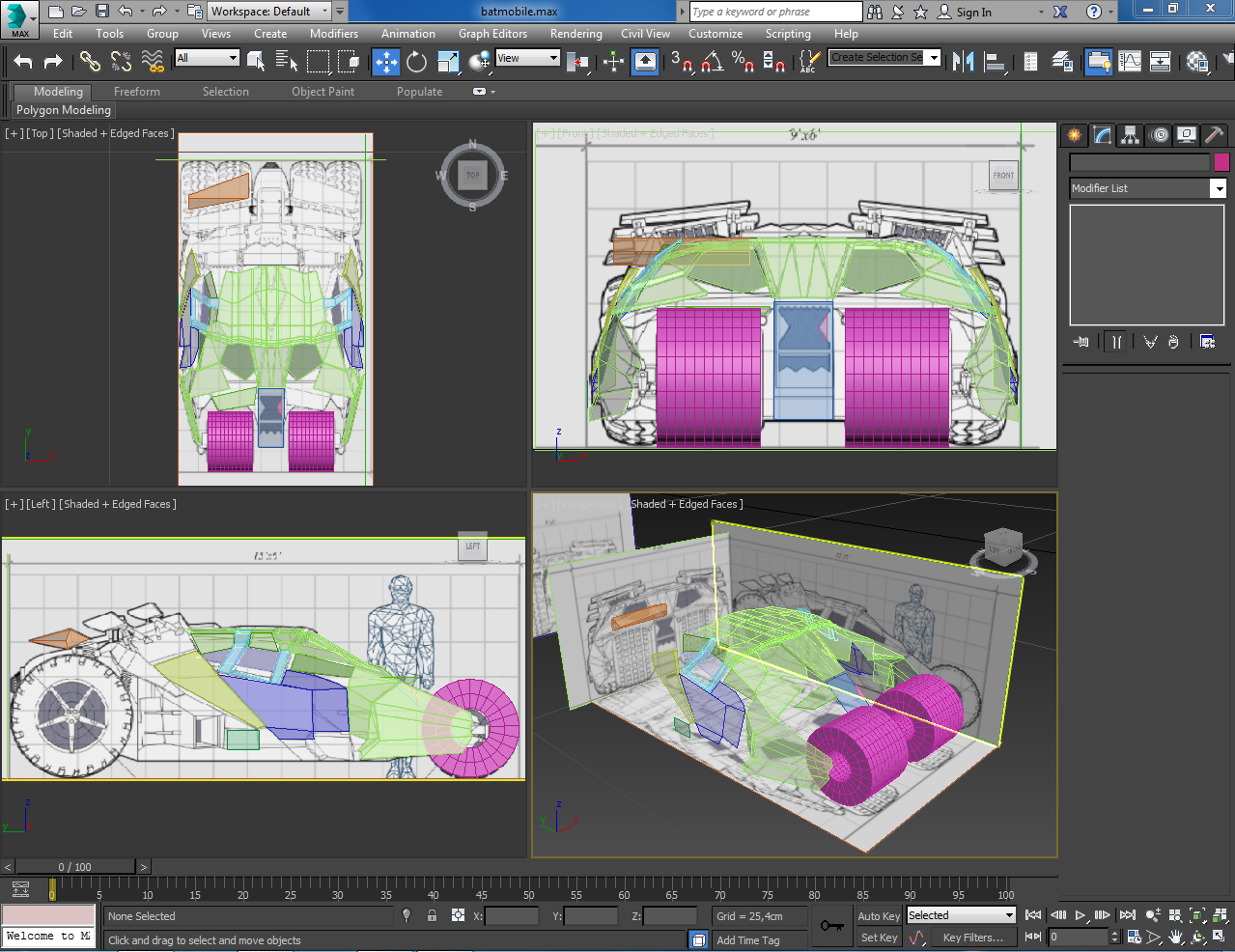Open the Curve Editor icon

pos(1130,62)
